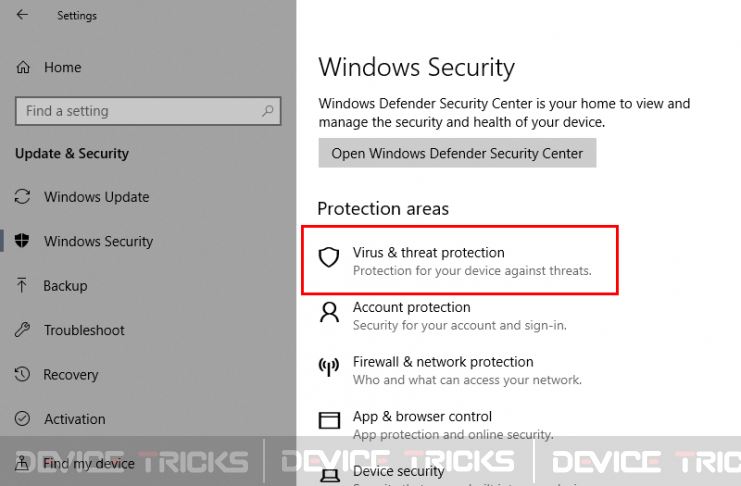The width and height of the screenshot is (741, 486).
Task: Click the Home house icon
Action: coord(23,68)
